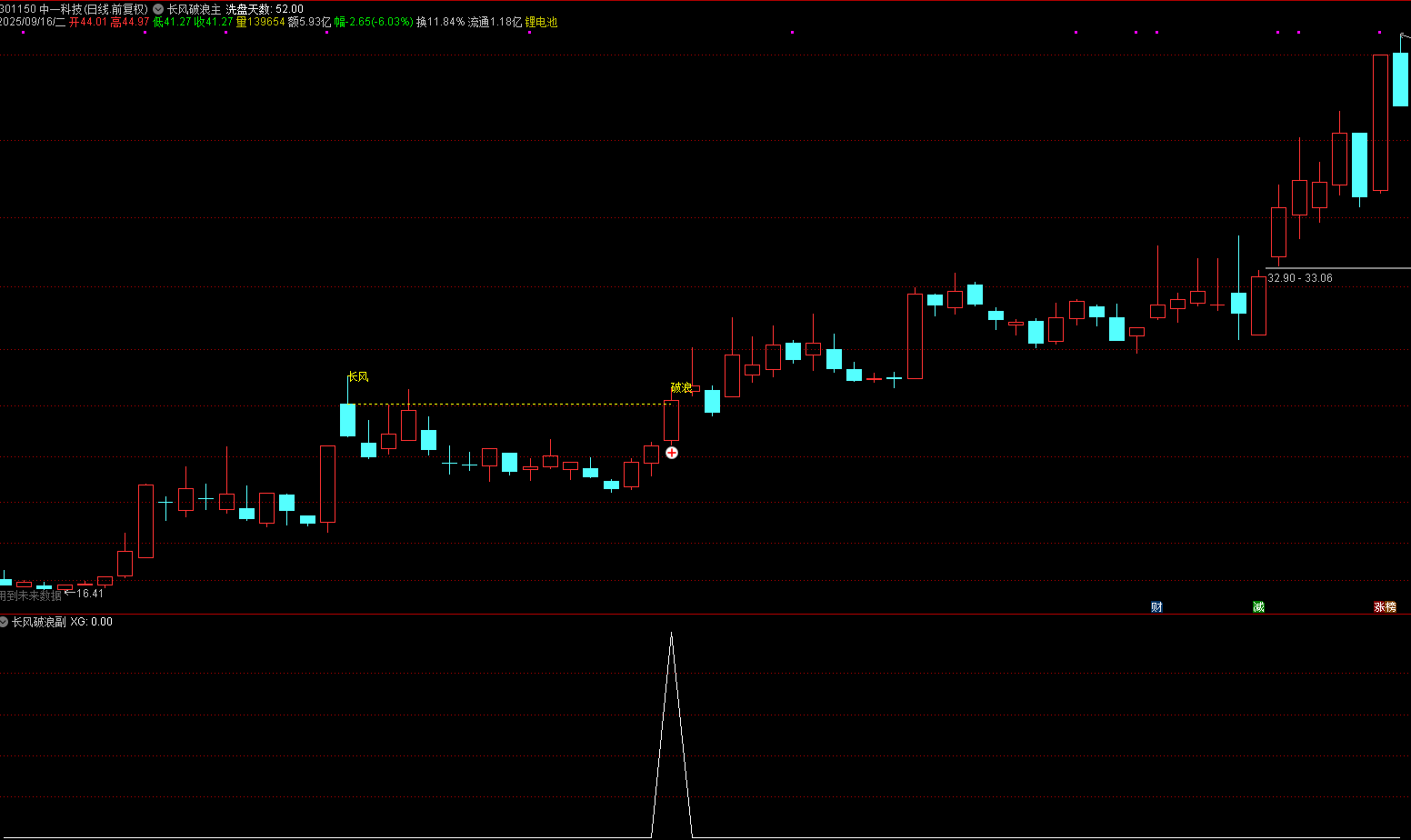The height and width of the screenshot is (840, 1411).
Task: Click the stock title 301150 中一科技
Action: [40, 9]
